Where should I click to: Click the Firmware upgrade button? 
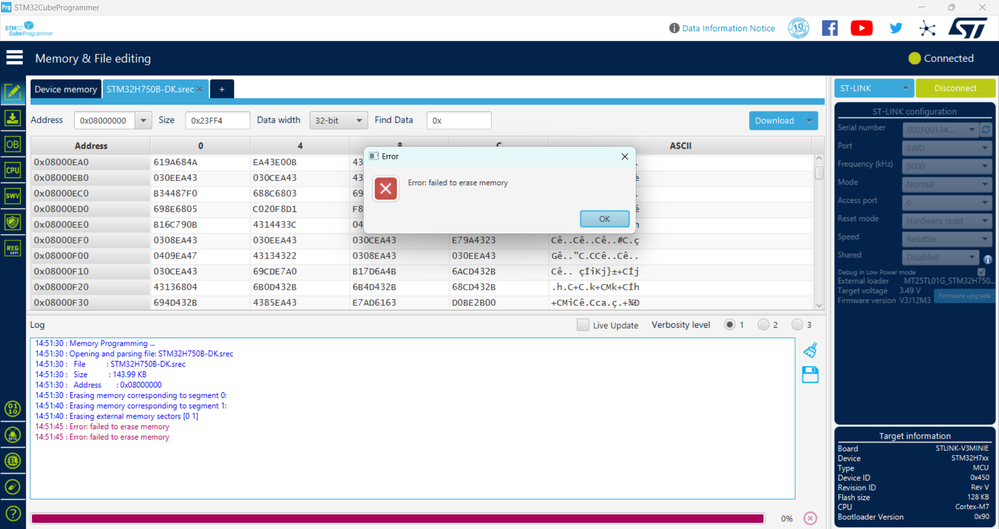(964, 296)
